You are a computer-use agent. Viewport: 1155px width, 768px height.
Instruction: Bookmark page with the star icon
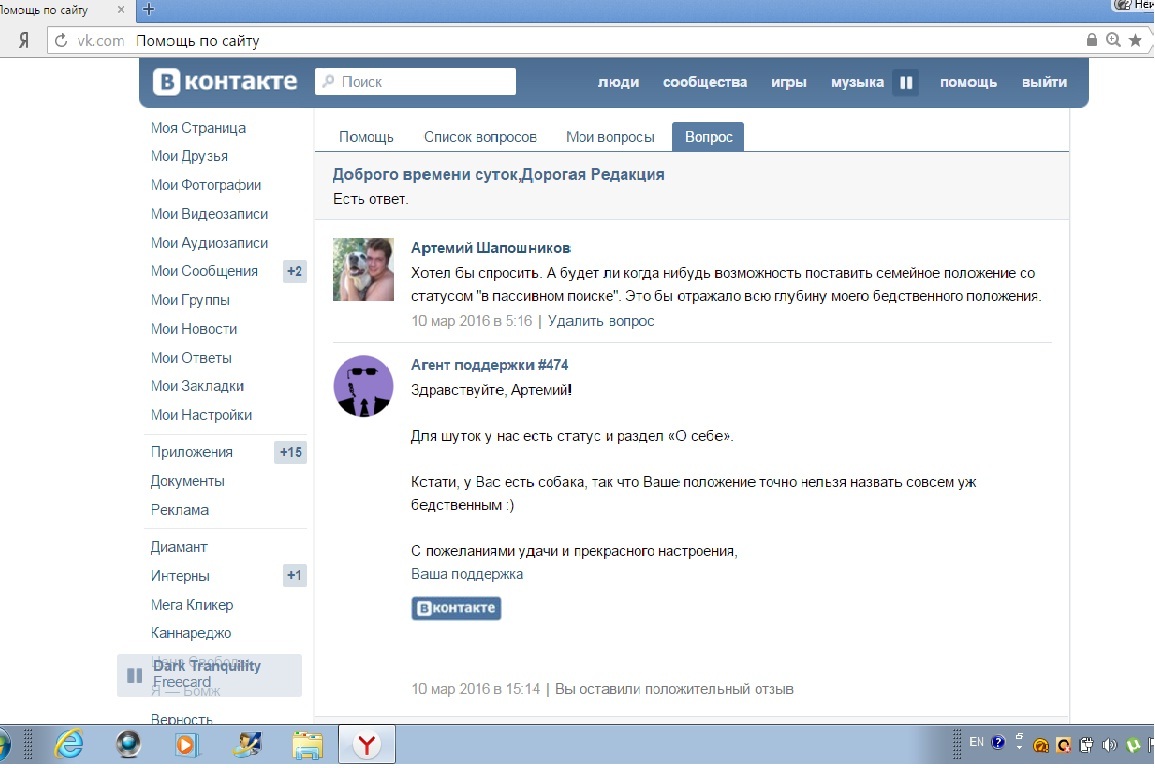(1135, 41)
